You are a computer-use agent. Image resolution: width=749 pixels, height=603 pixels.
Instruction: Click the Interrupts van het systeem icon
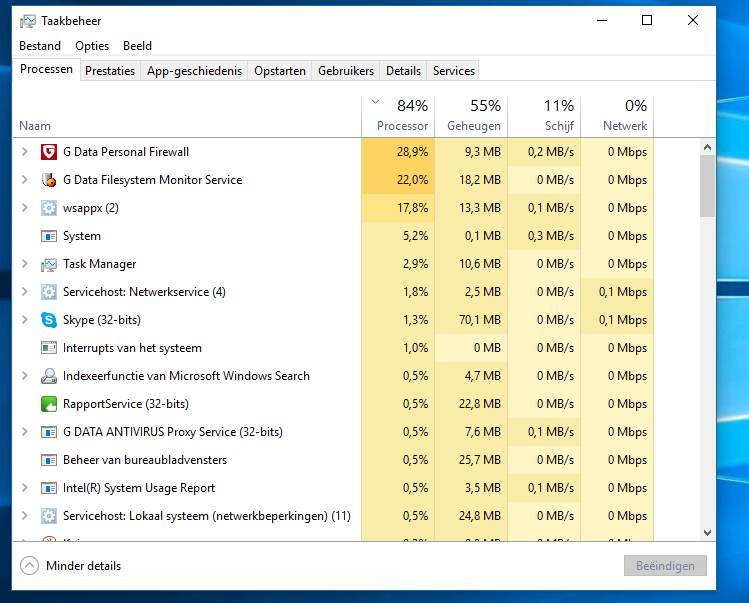click(49, 348)
